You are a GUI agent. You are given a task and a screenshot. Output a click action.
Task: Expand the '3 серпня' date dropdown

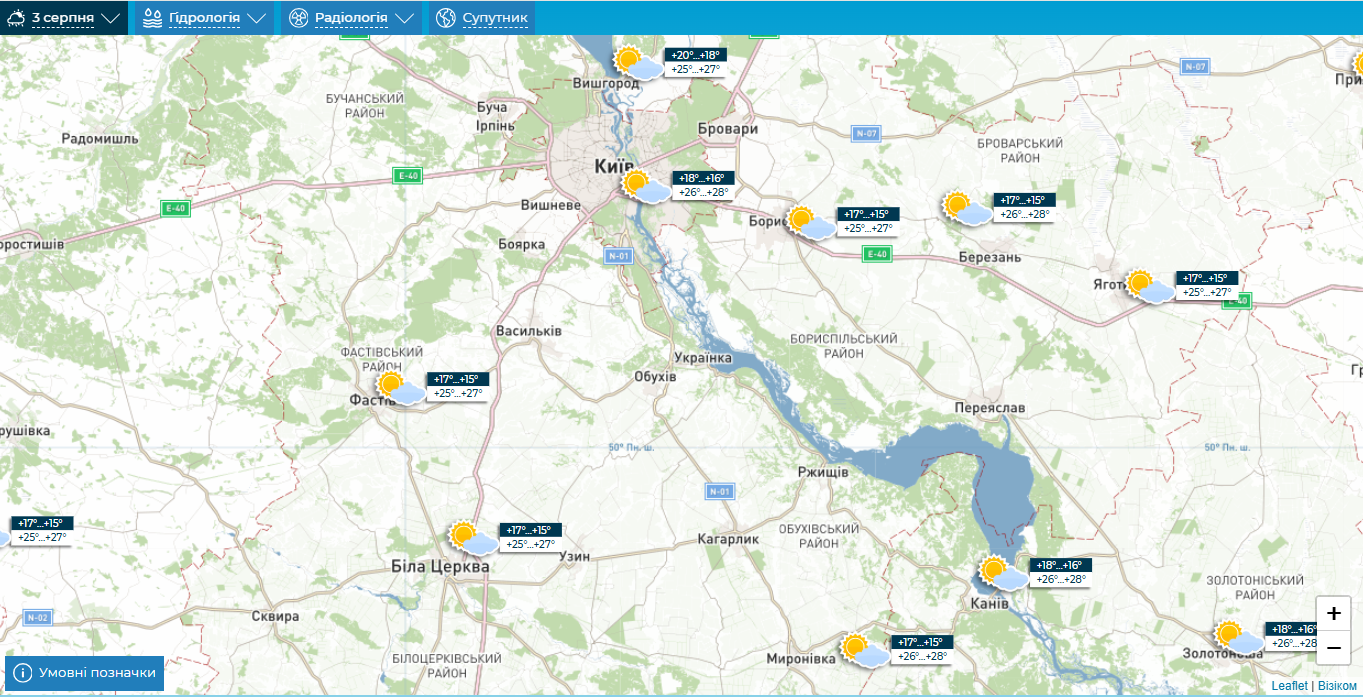tap(64, 18)
